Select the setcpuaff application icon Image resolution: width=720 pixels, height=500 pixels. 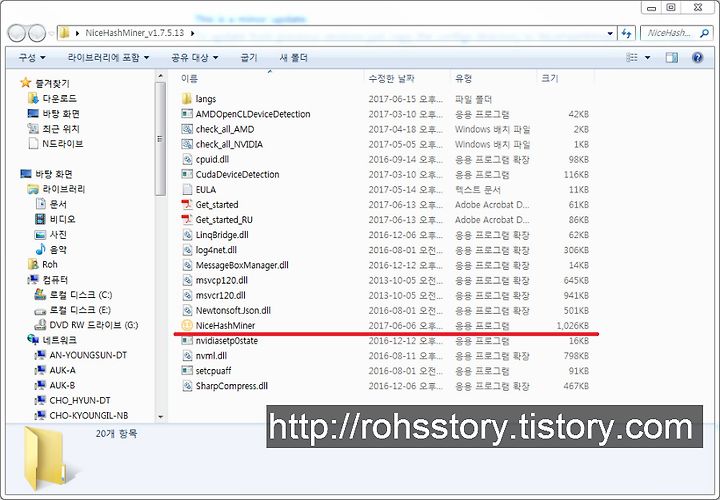[186, 371]
